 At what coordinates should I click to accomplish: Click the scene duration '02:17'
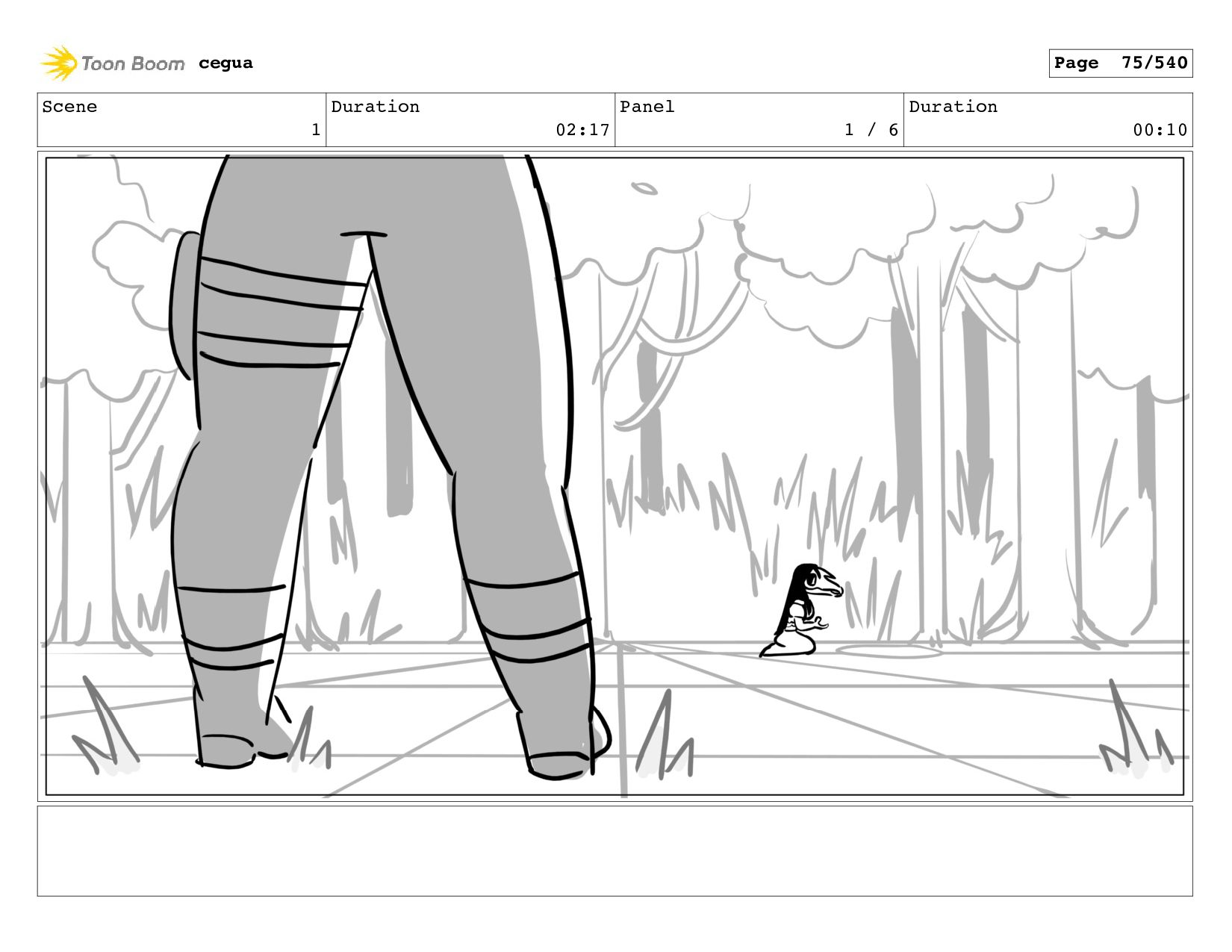582,130
